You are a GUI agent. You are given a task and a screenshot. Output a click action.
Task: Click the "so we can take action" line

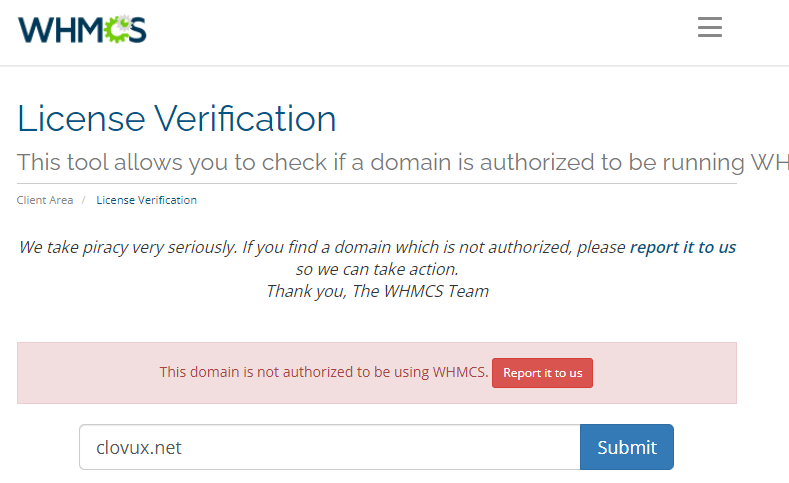click(x=377, y=269)
